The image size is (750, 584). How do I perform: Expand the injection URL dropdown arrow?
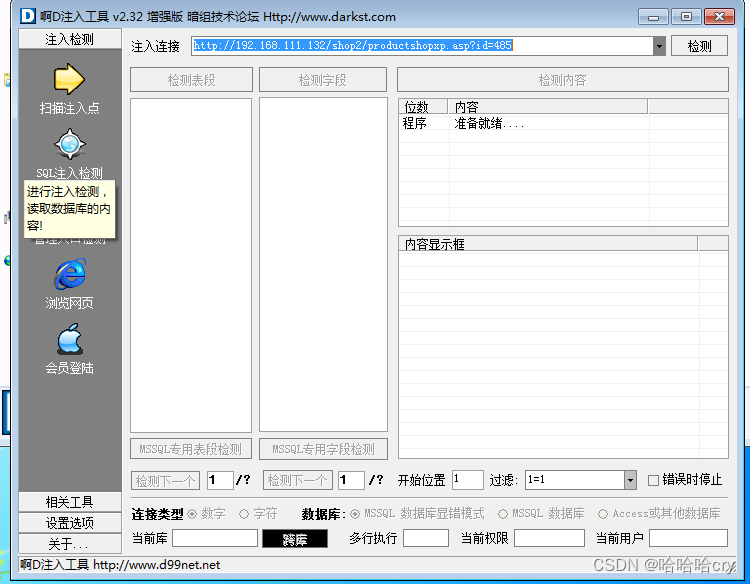tap(659, 46)
